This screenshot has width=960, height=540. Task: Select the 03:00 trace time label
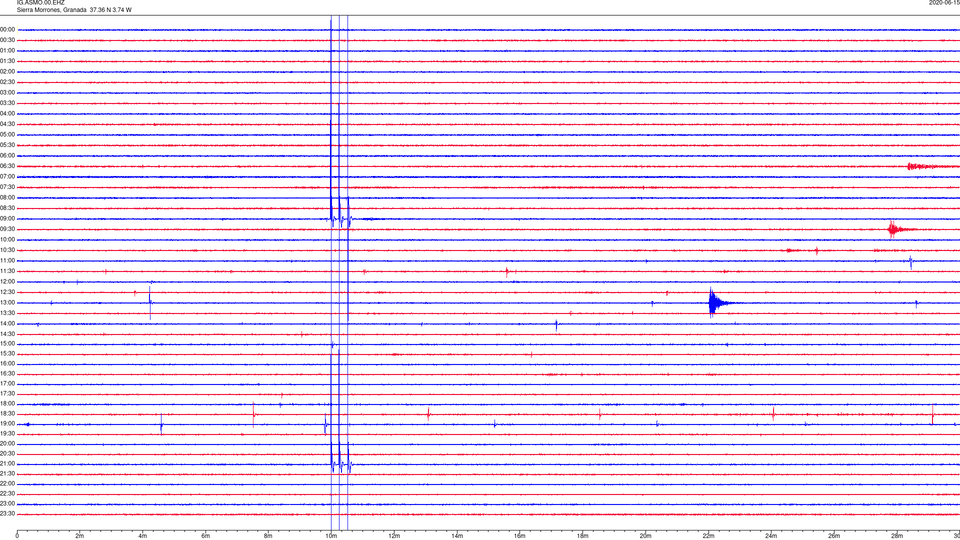[x=7, y=92]
